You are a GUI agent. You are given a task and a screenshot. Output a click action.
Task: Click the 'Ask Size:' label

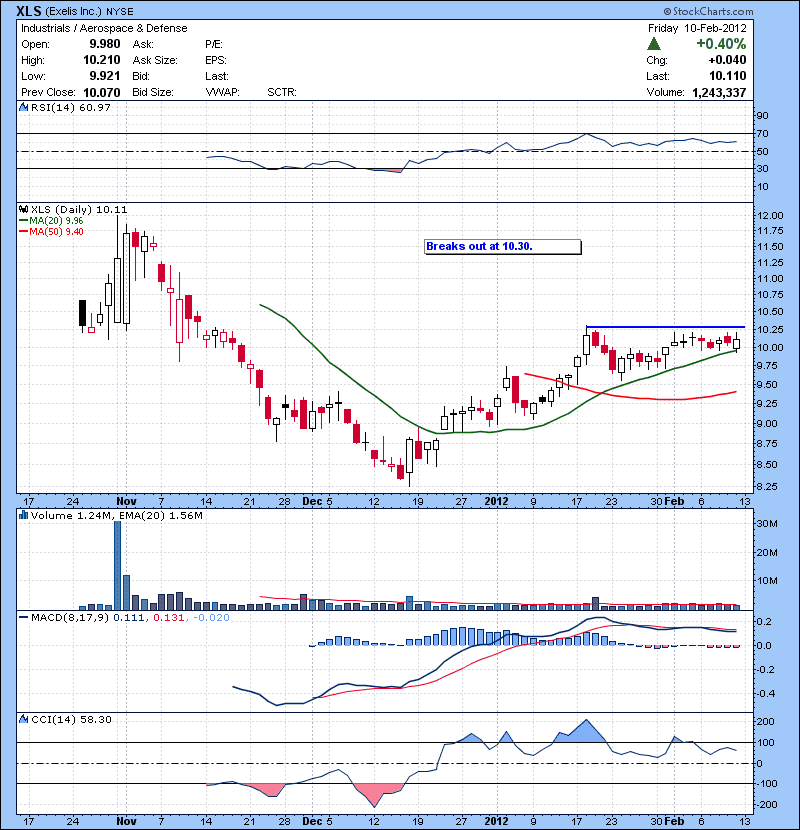[x=155, y=60]
